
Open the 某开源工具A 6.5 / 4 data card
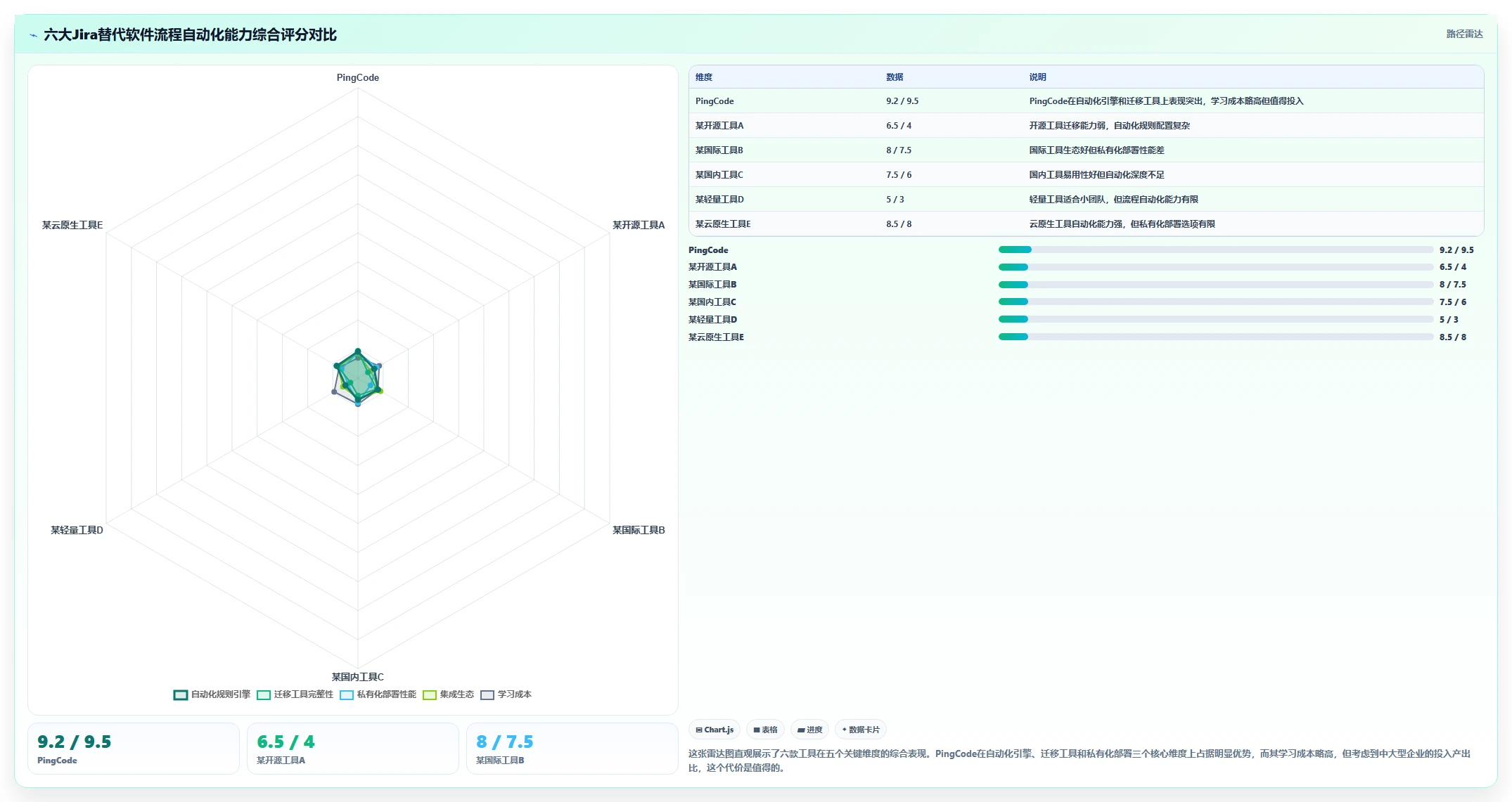tap(353, 749)
